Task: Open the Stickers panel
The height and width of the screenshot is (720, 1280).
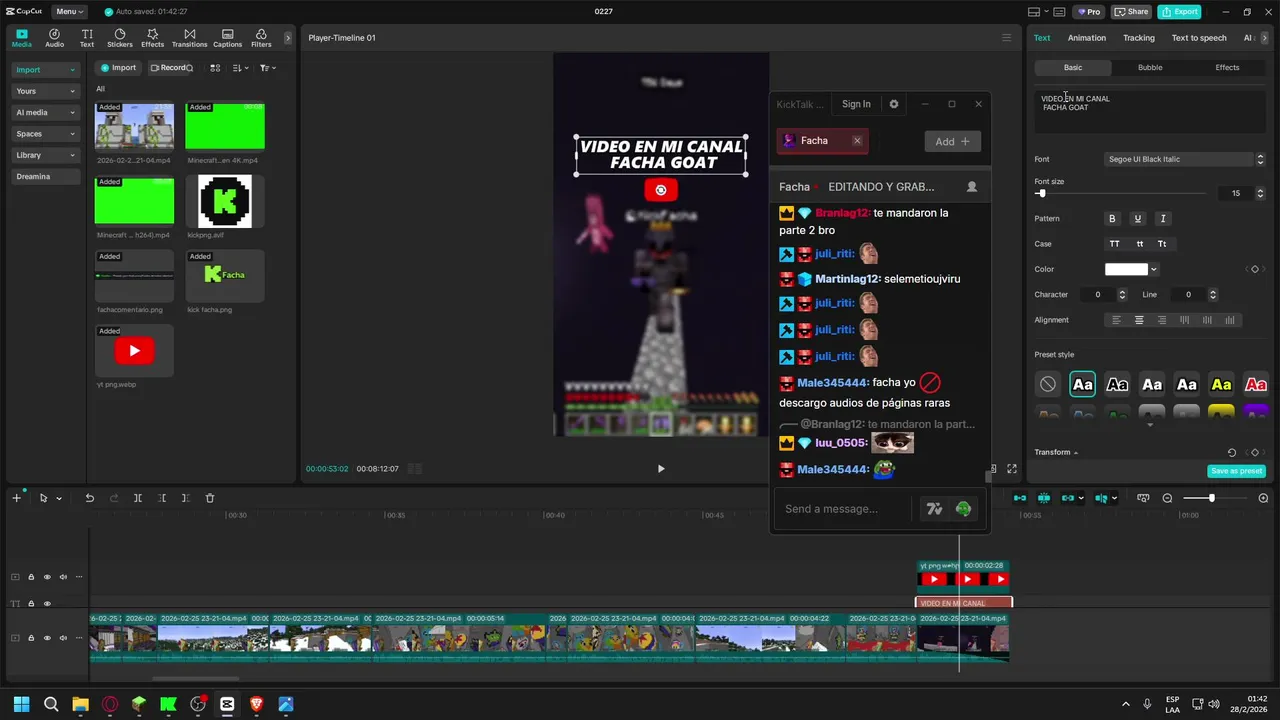Action: point(120,38)
